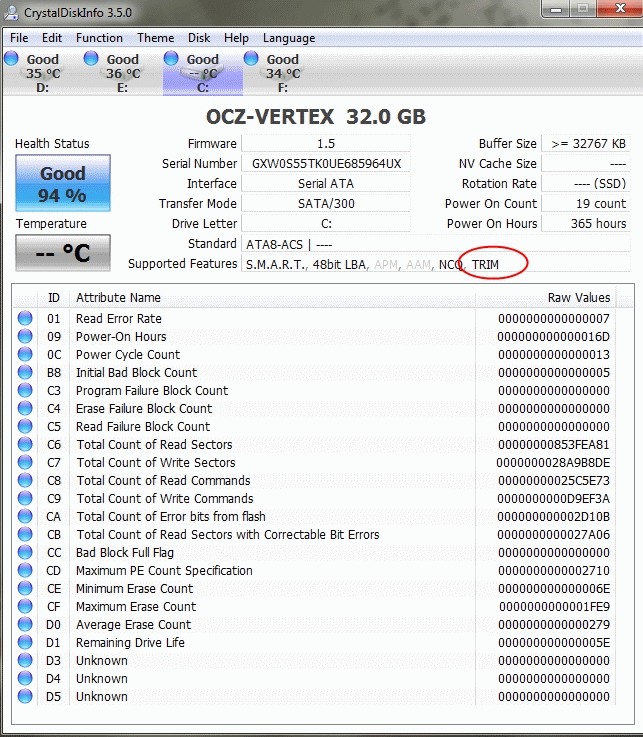Click the OCZ-VERTEX 32.0 GB model title

click(x=316, y=117)
